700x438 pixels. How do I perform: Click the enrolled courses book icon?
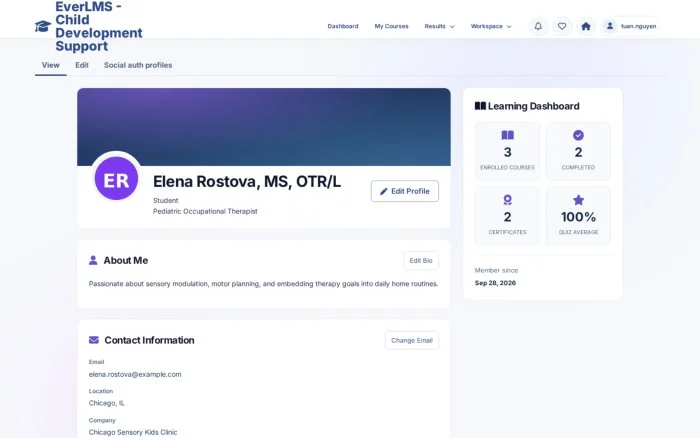tap(508, 135)
